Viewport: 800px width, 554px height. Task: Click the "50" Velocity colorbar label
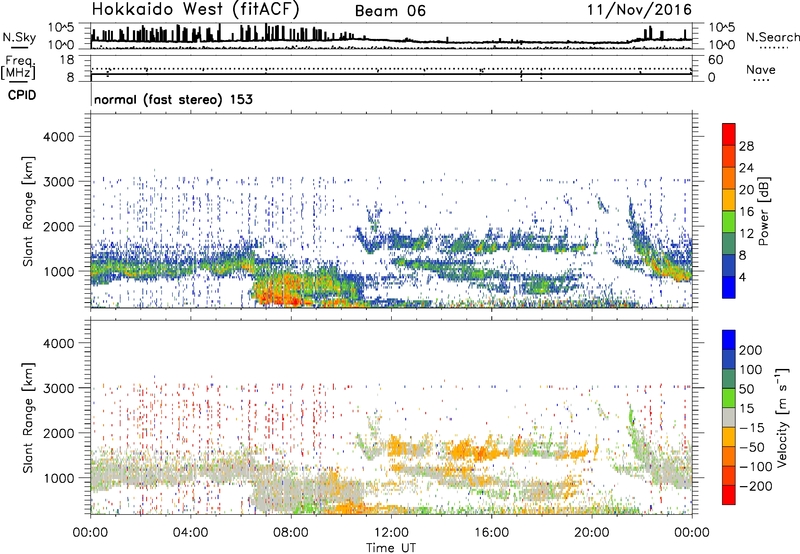point(746,389)
